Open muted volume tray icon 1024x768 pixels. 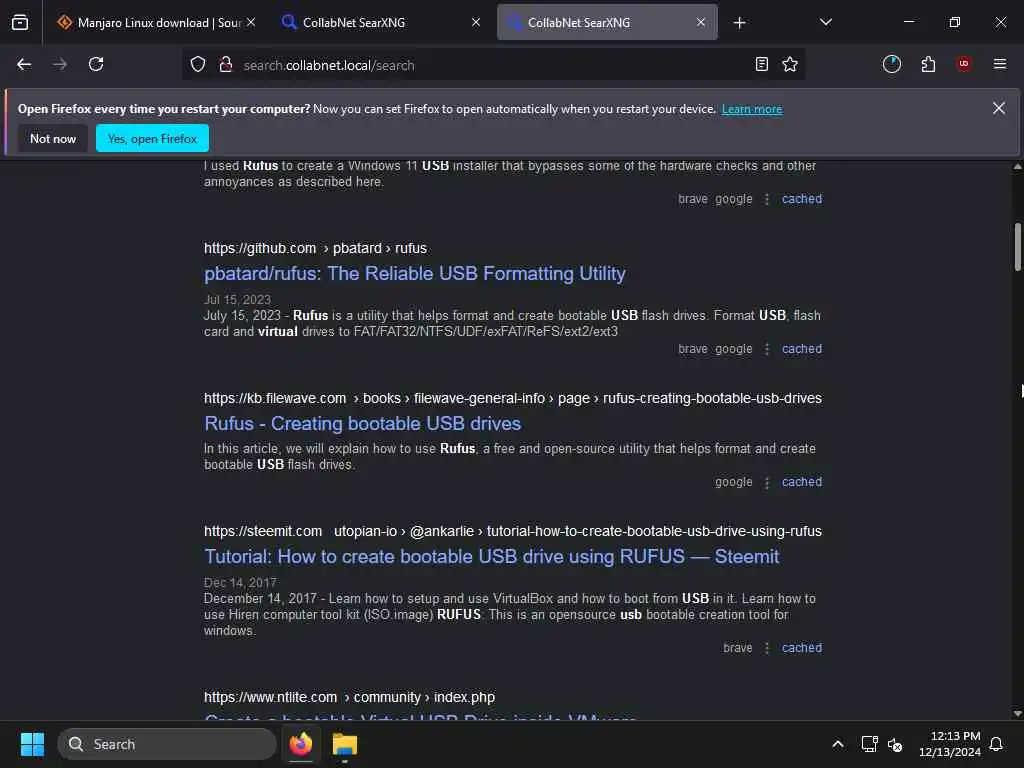coord(895,744)
